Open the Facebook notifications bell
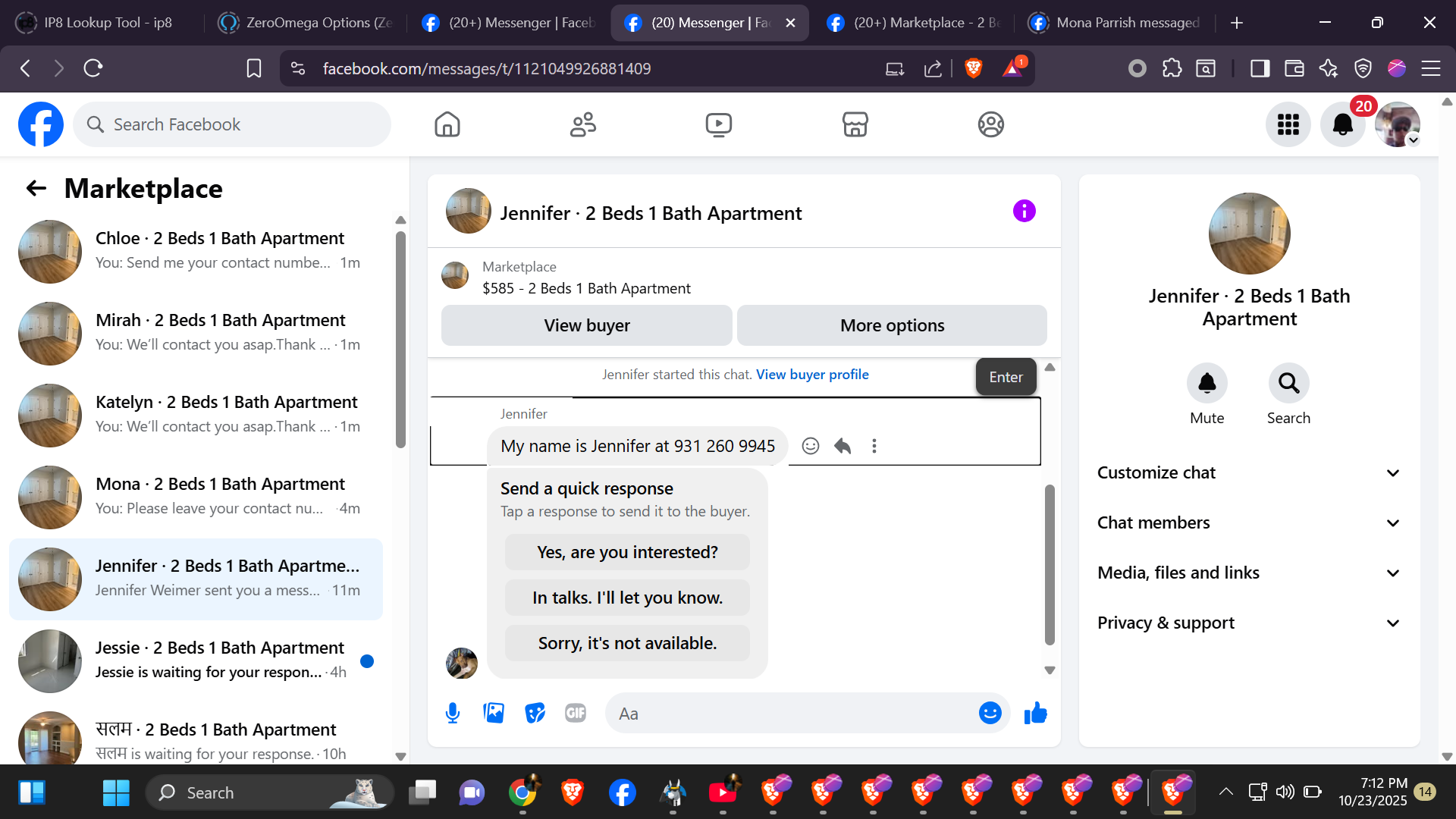The height and width of the screenshot is (819, 1456). tap(1342, 124)
